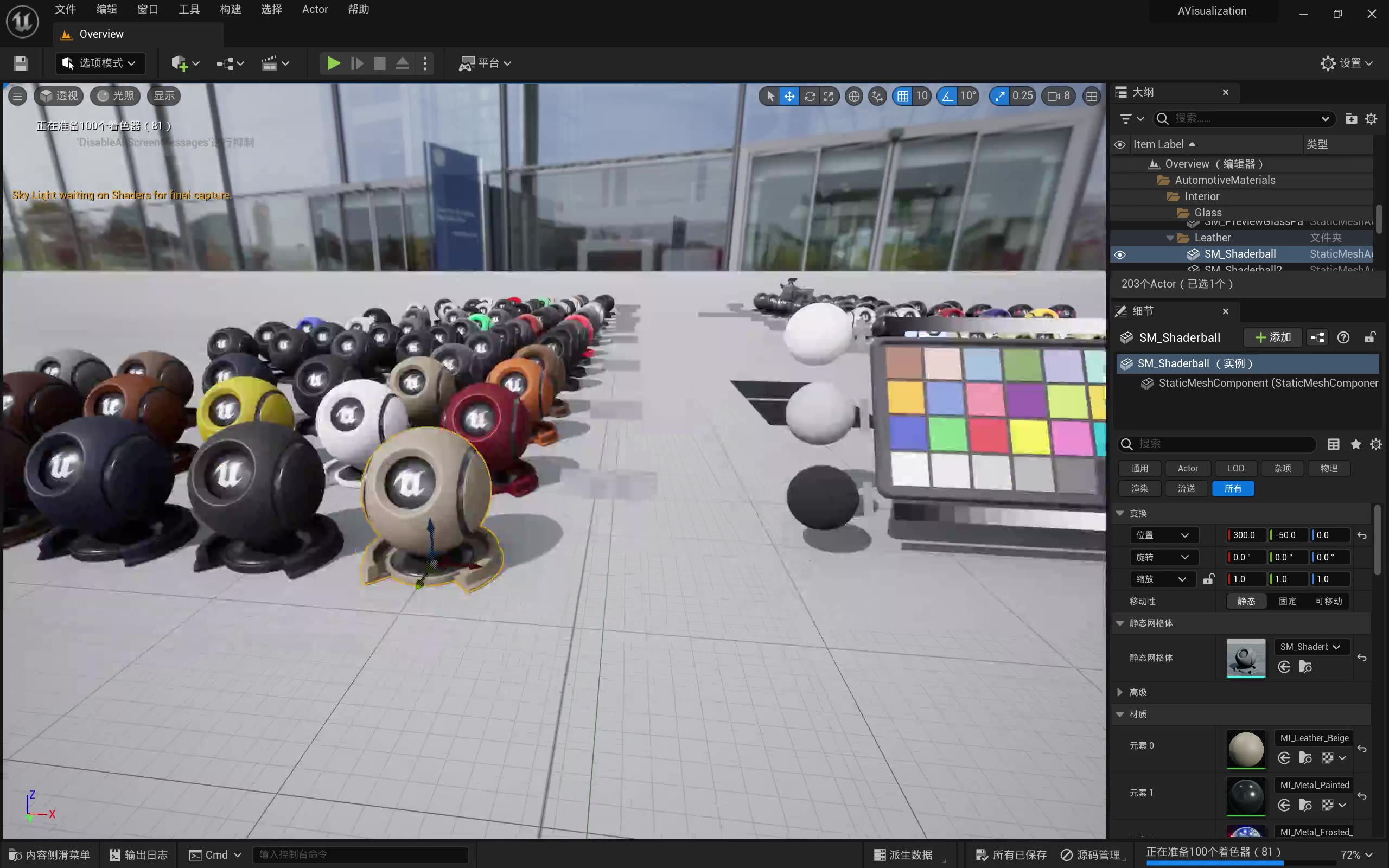Select AutomotiveMaterials folder in Outliner
This screenshot has height=868, width=1389.
[x=1225, y=180]
